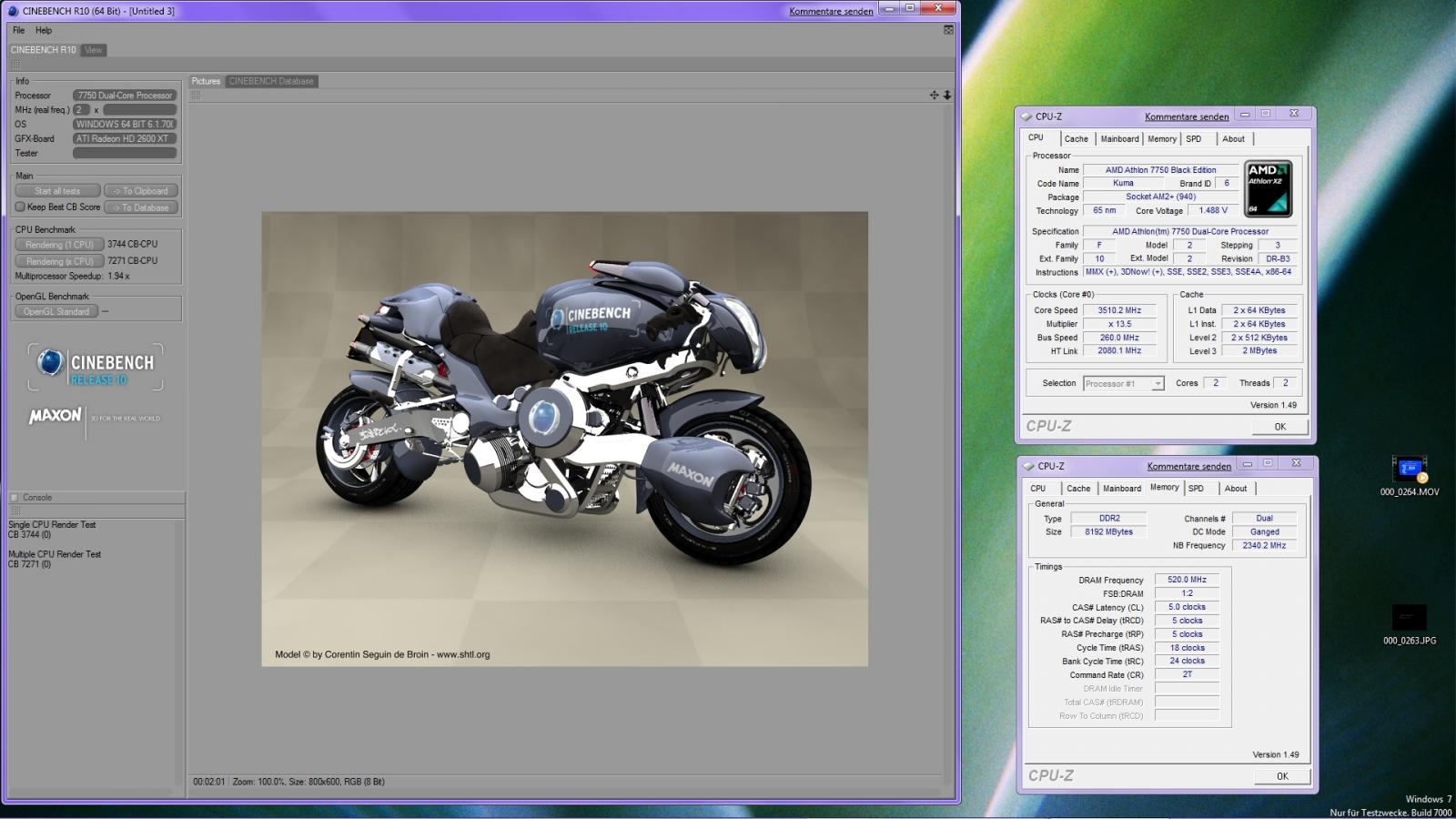
Task: Click OK in the lower CPU-Z Memory window
Action: pos(1282,776)
